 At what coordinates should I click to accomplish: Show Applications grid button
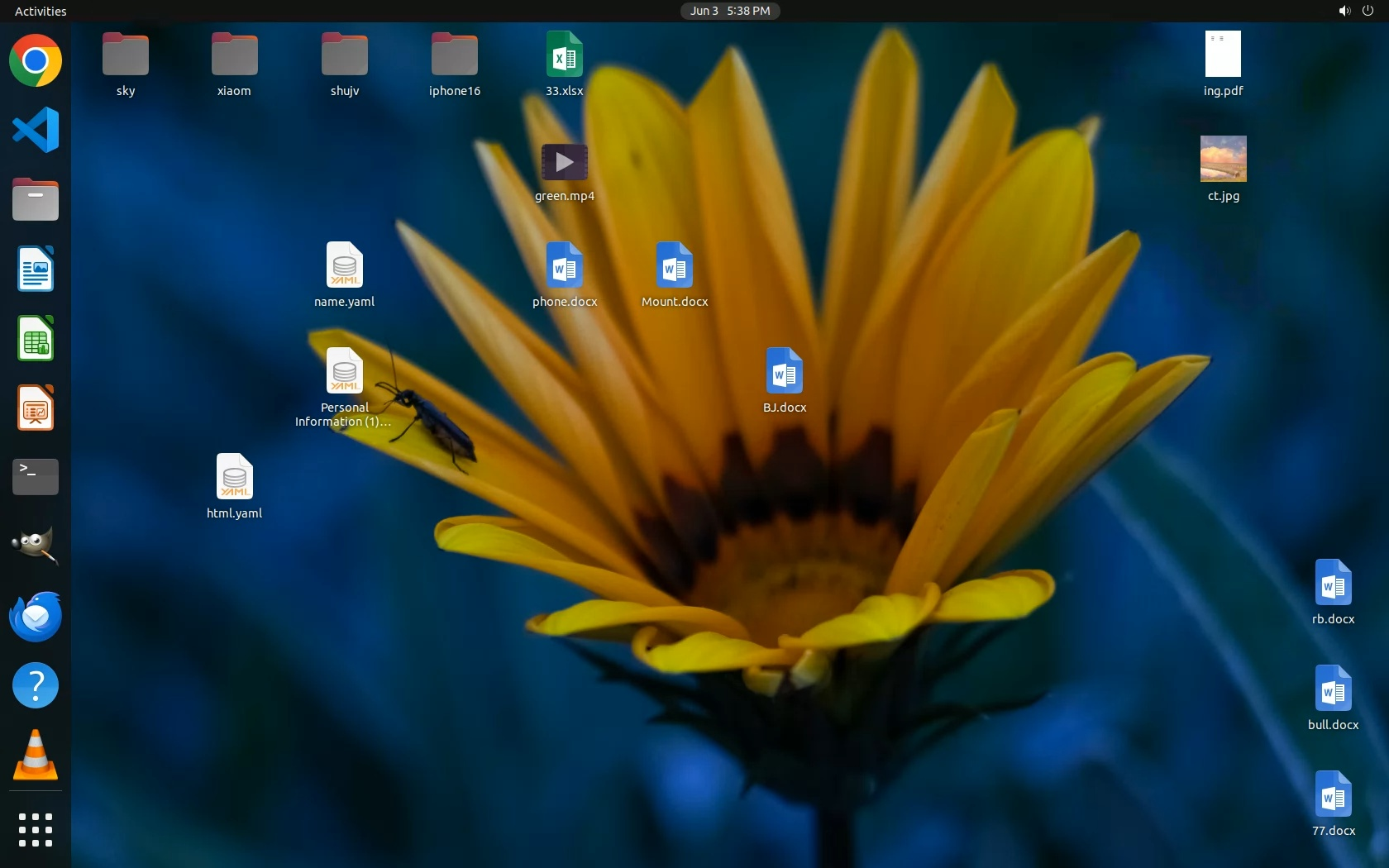(36, 829)
